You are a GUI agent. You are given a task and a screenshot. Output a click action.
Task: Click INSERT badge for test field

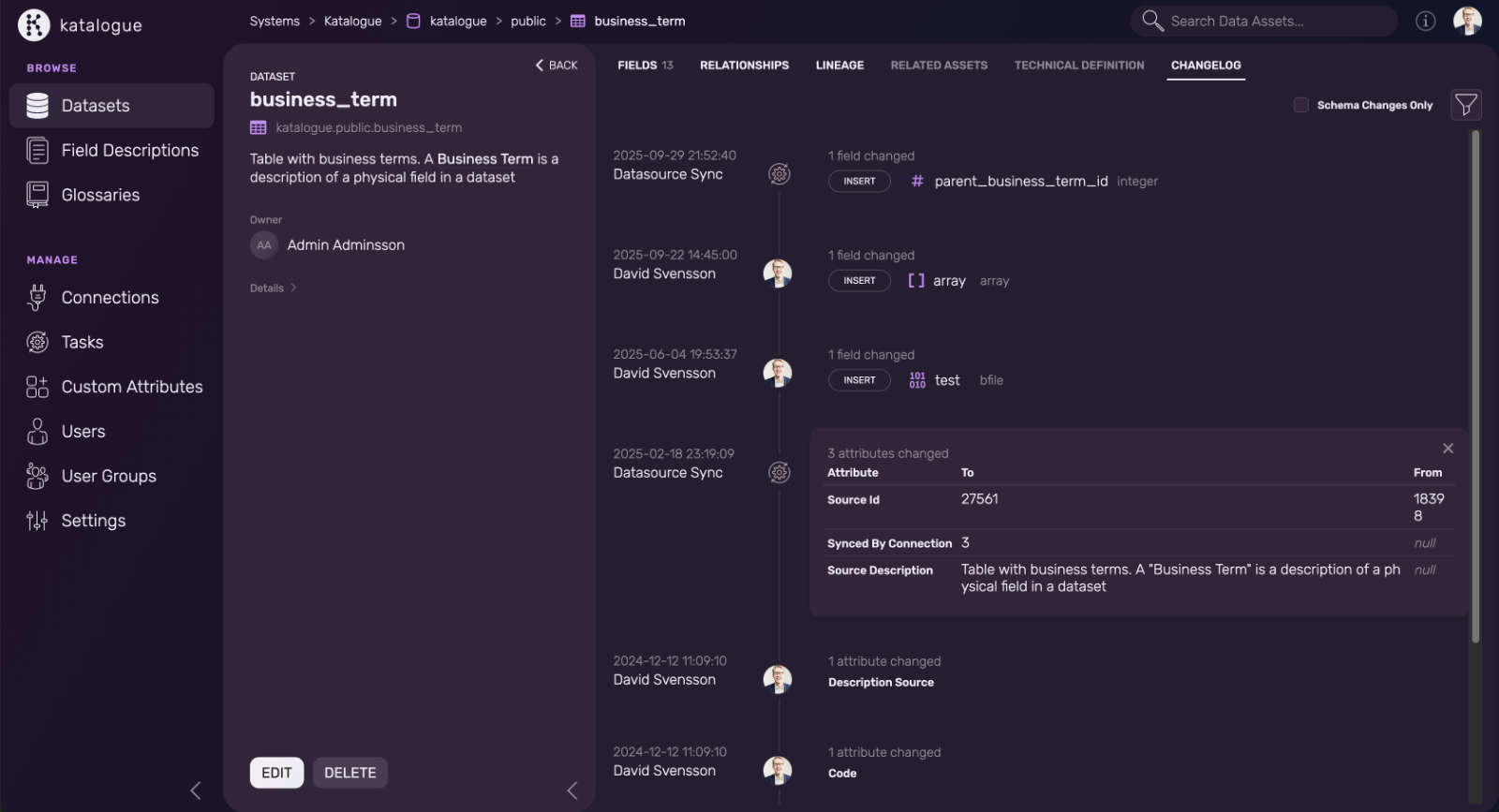pos(859,380)
